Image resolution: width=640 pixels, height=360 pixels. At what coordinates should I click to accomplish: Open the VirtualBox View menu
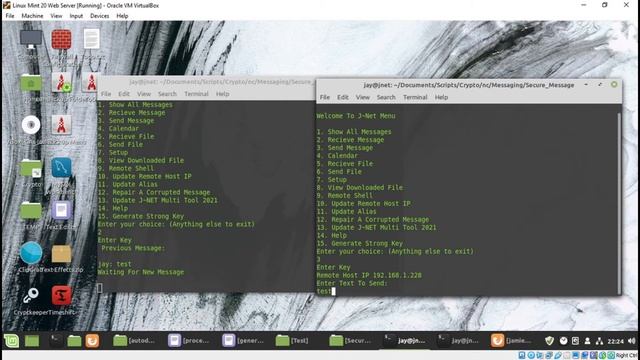pos(56,16)
